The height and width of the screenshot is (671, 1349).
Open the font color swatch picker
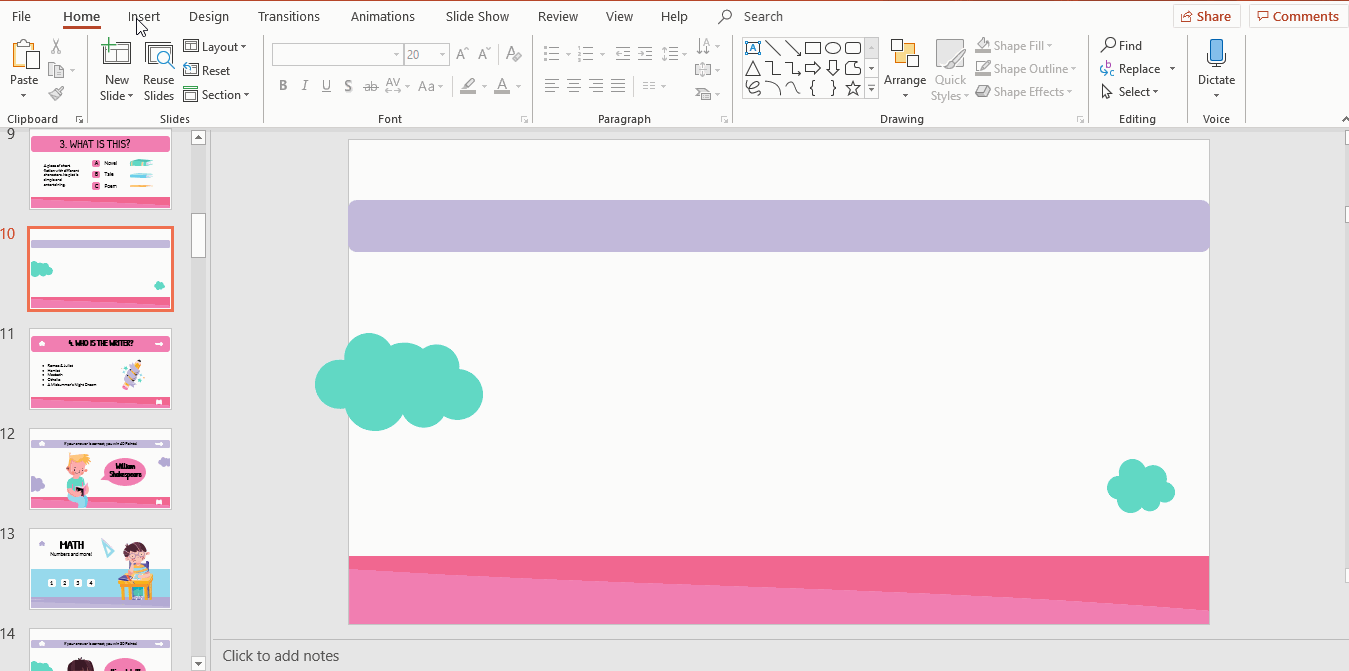click(x=517, y=87)
